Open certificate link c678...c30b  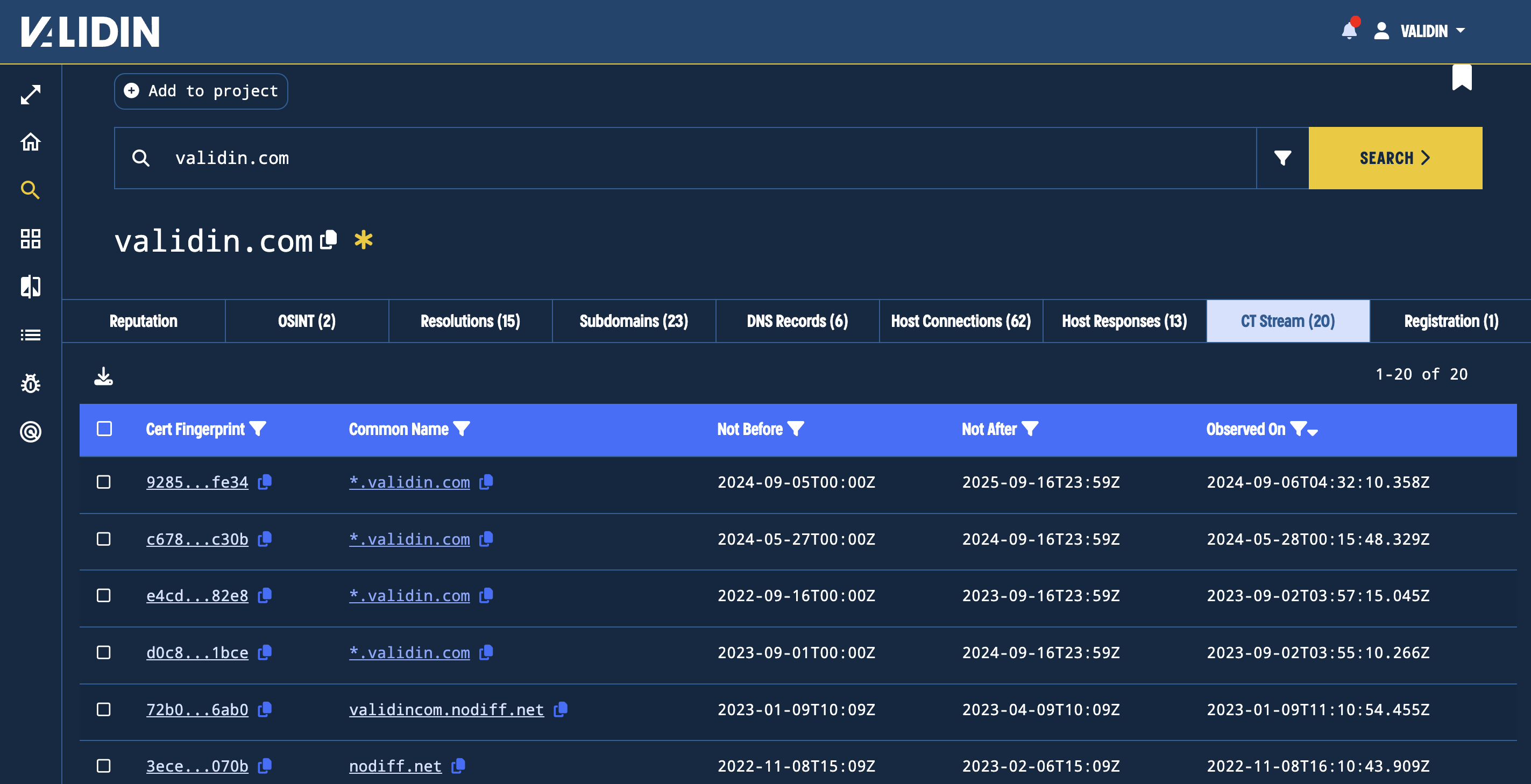[x=197, y=539]
